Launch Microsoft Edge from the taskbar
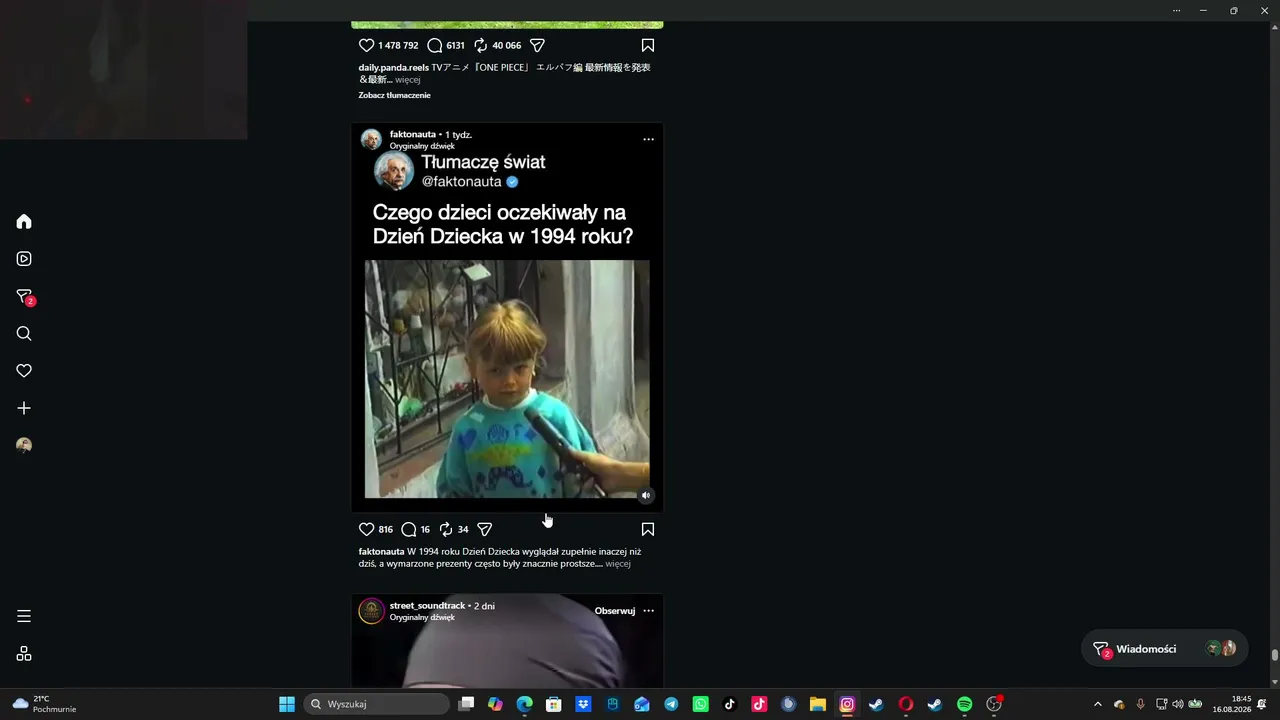 click(x=525, y=704)
